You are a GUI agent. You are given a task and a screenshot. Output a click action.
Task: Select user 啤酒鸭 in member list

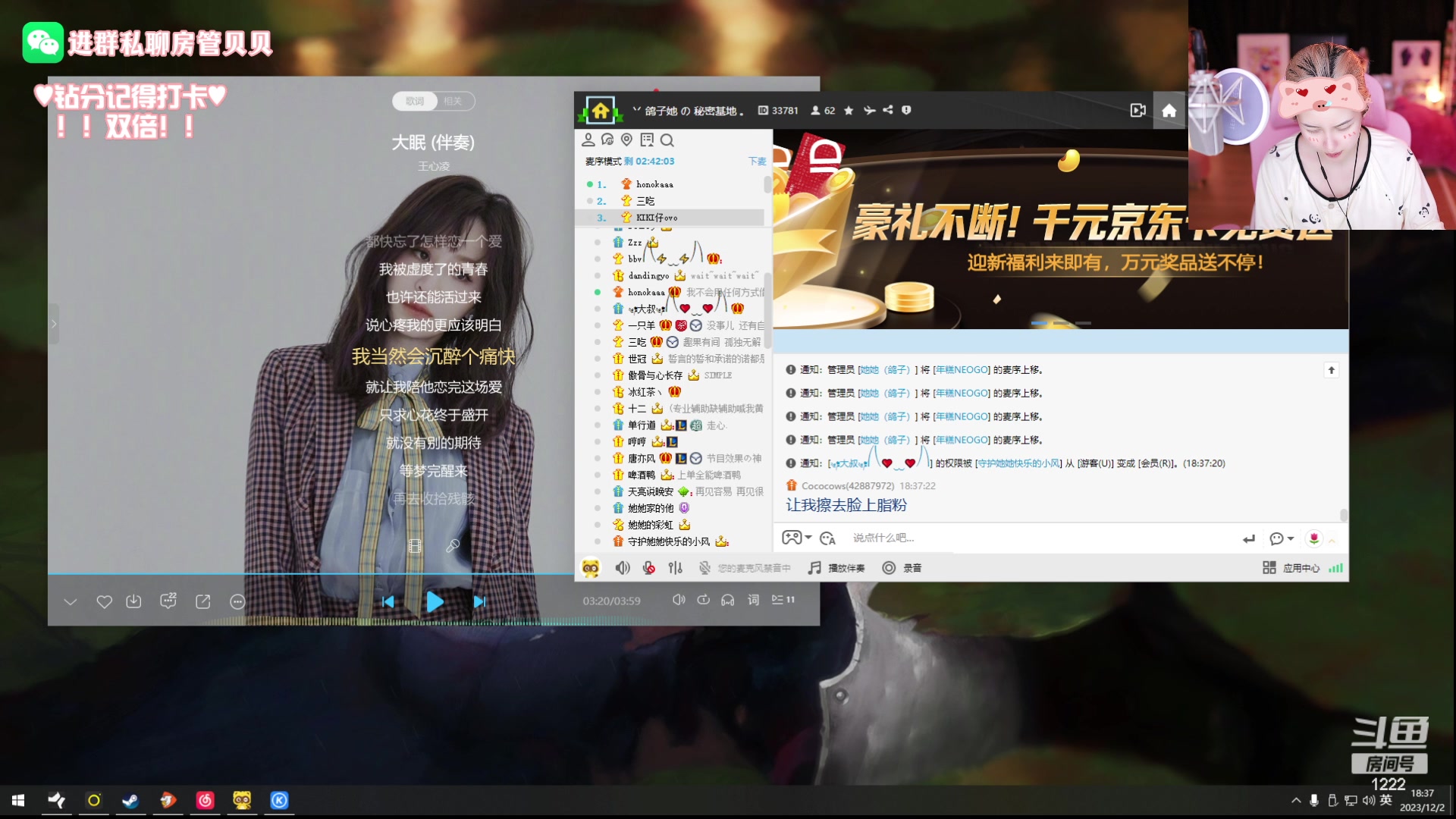(x=642, y=475)
